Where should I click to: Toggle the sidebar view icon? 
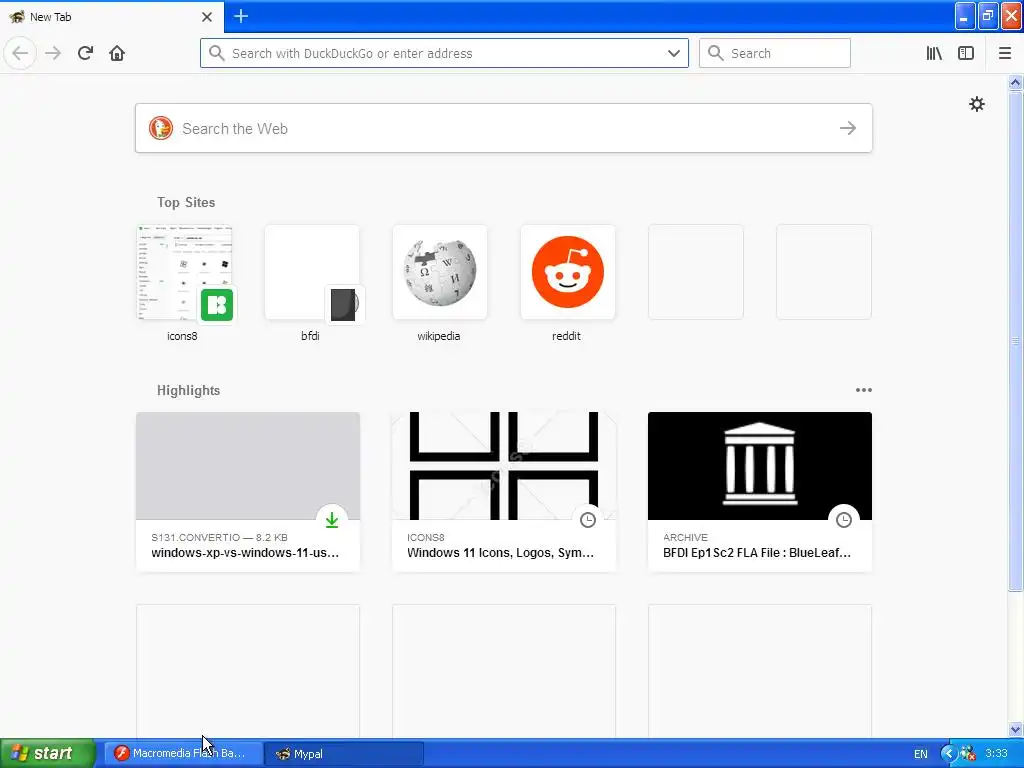[966, 53]
